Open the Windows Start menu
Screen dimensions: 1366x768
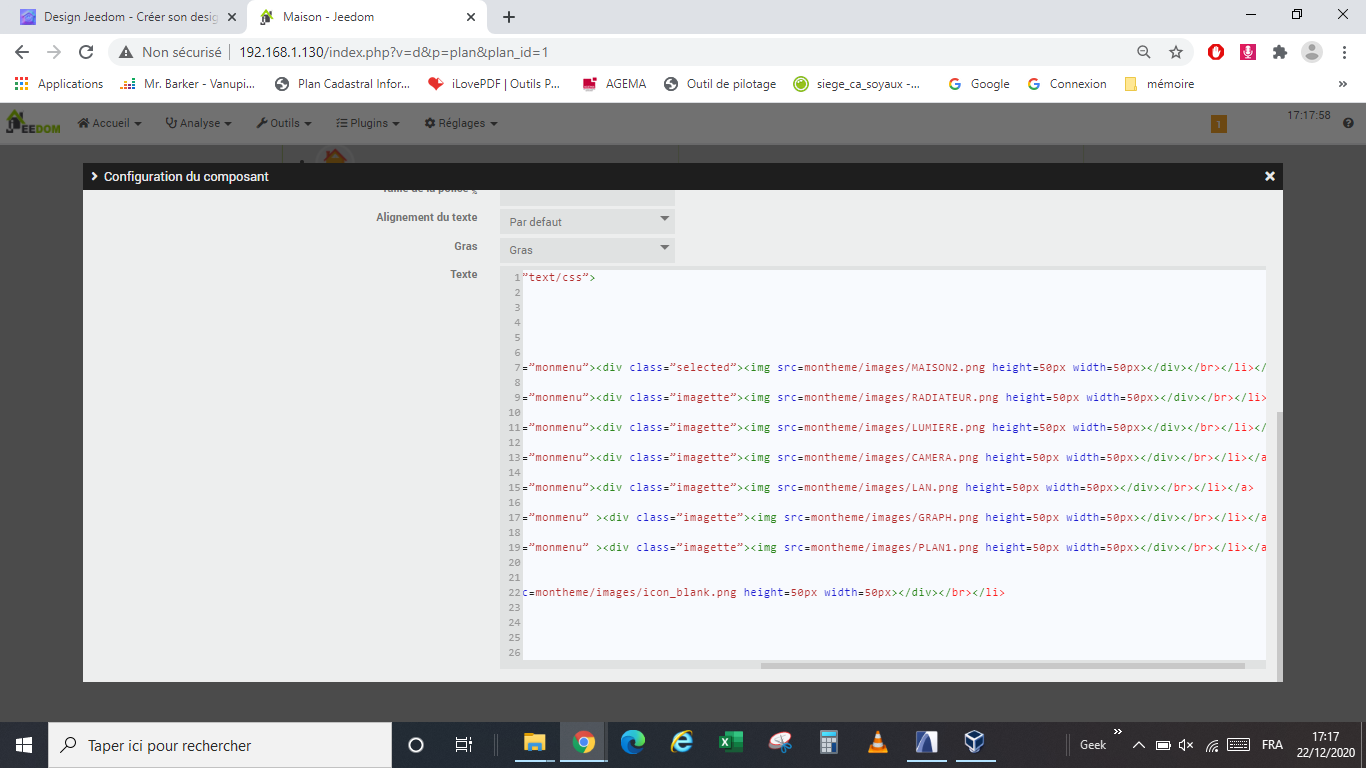[x=24, y=745]
